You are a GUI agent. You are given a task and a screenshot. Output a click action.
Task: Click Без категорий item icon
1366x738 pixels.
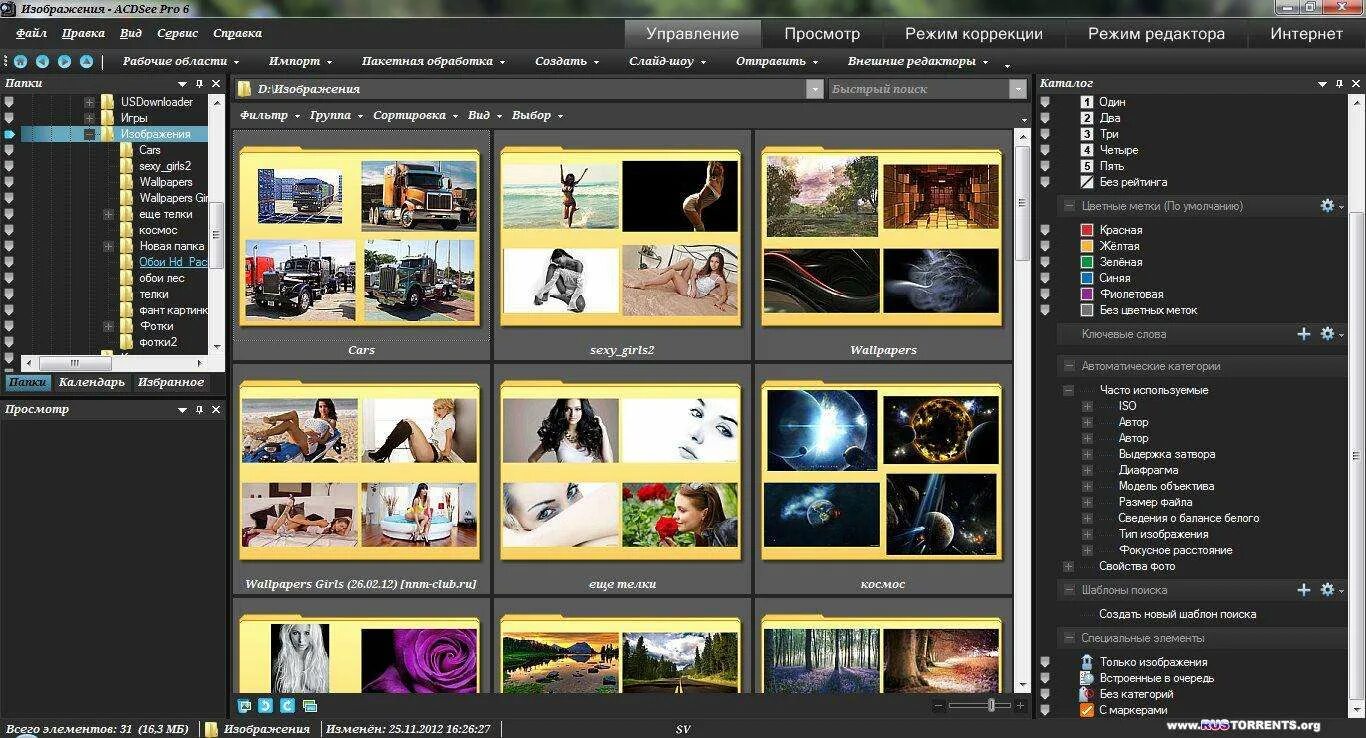(1087, 694)
